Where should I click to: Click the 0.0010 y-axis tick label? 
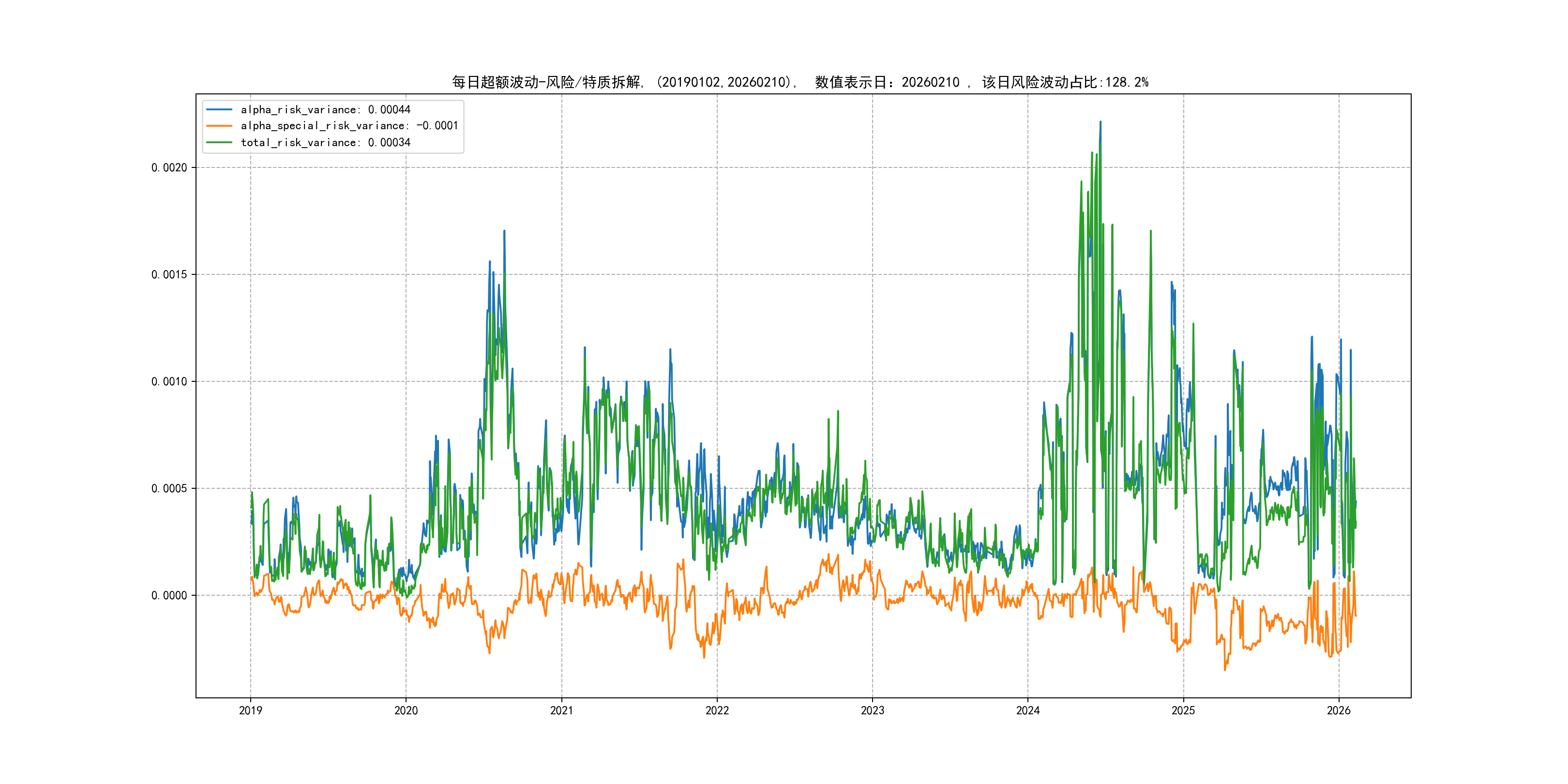coord(169,382)
